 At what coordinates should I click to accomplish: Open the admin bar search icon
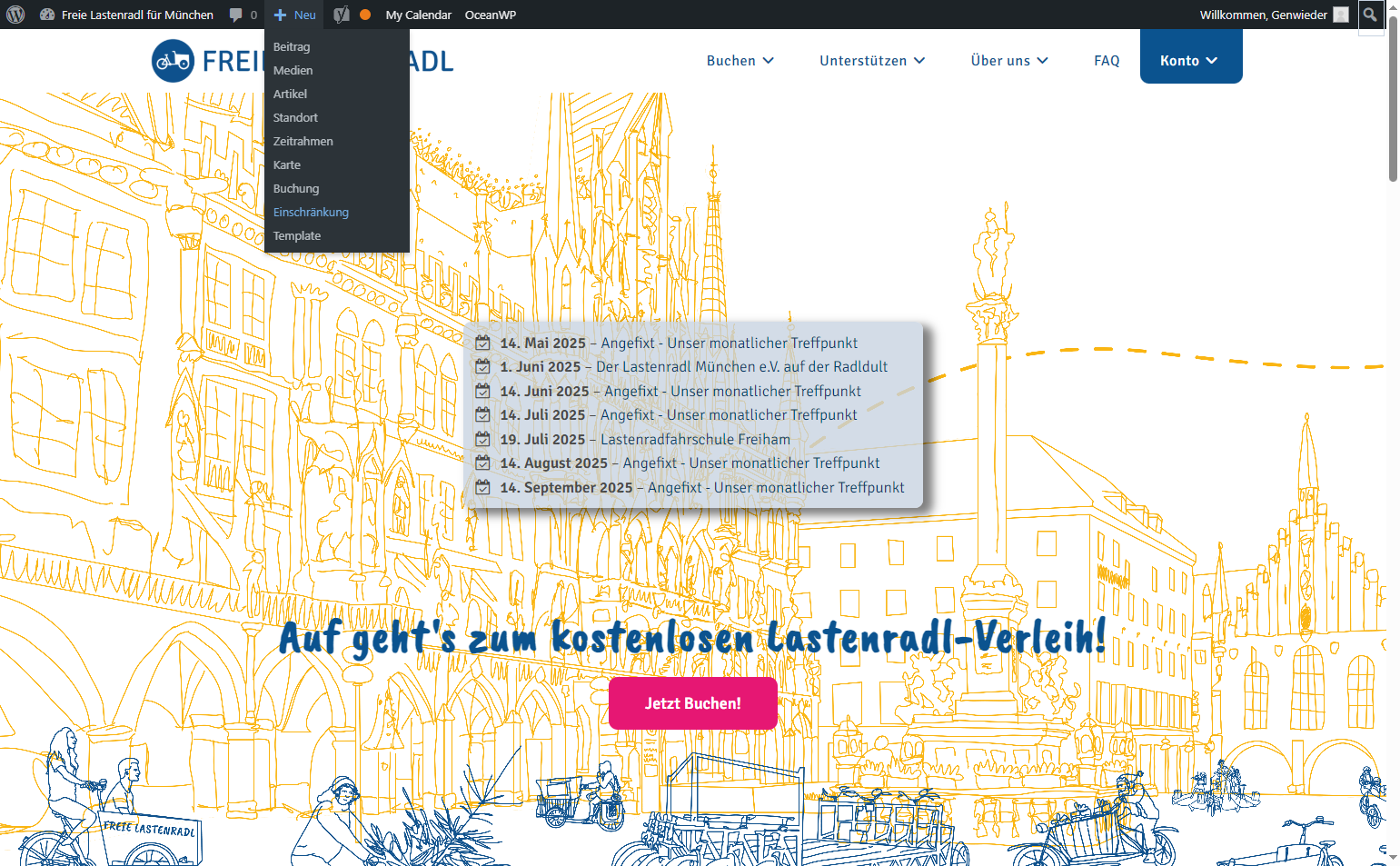1370,15
